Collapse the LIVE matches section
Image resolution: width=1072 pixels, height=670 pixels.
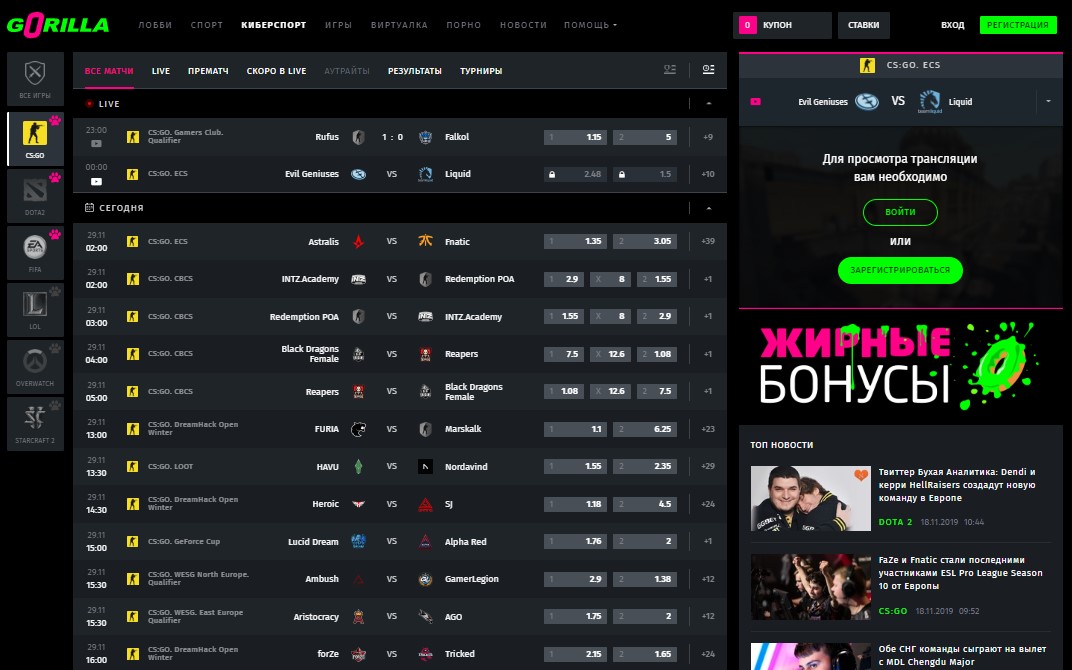pos(708,104)
